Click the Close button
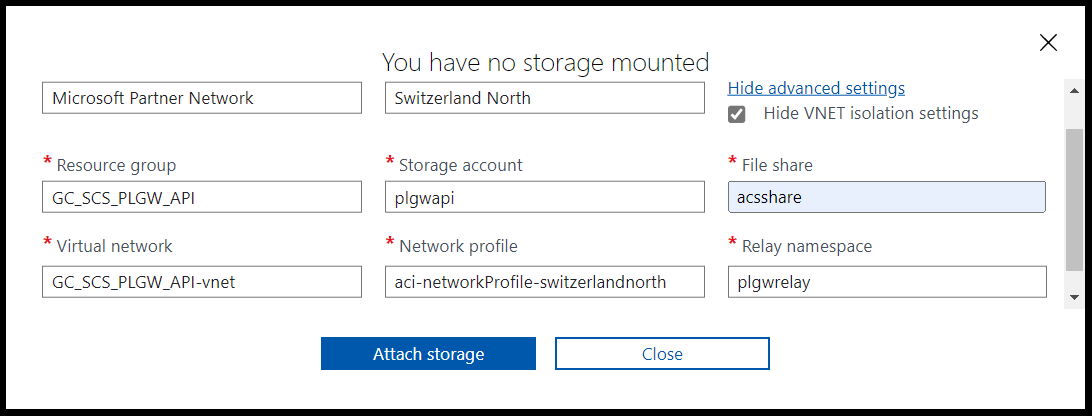Viewport: 1092px width, 416px height. tap(662, 354)
